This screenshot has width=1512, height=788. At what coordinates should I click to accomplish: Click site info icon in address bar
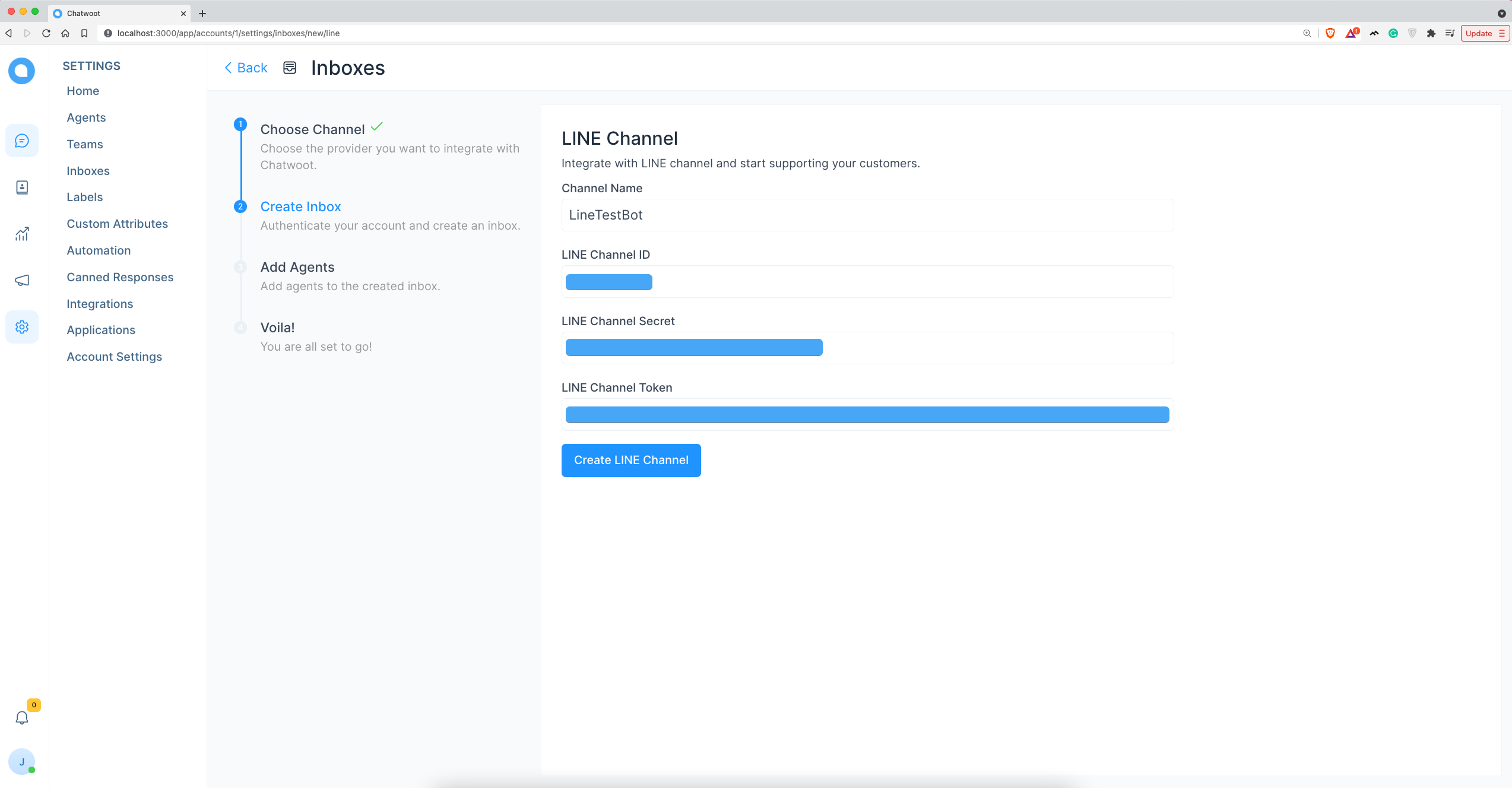coord(108,33)
